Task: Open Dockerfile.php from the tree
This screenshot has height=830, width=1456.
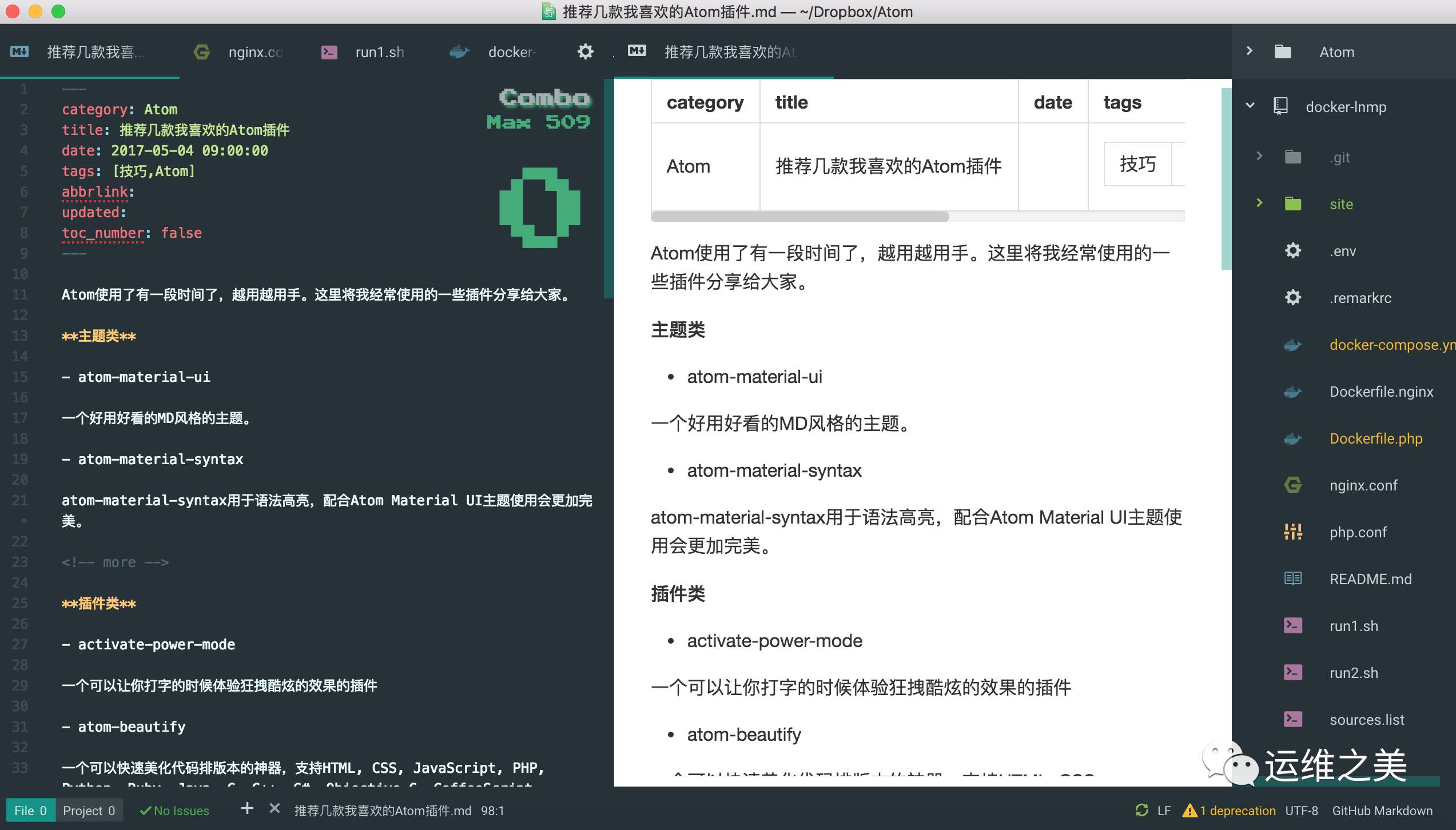Action: [1376, 438]
